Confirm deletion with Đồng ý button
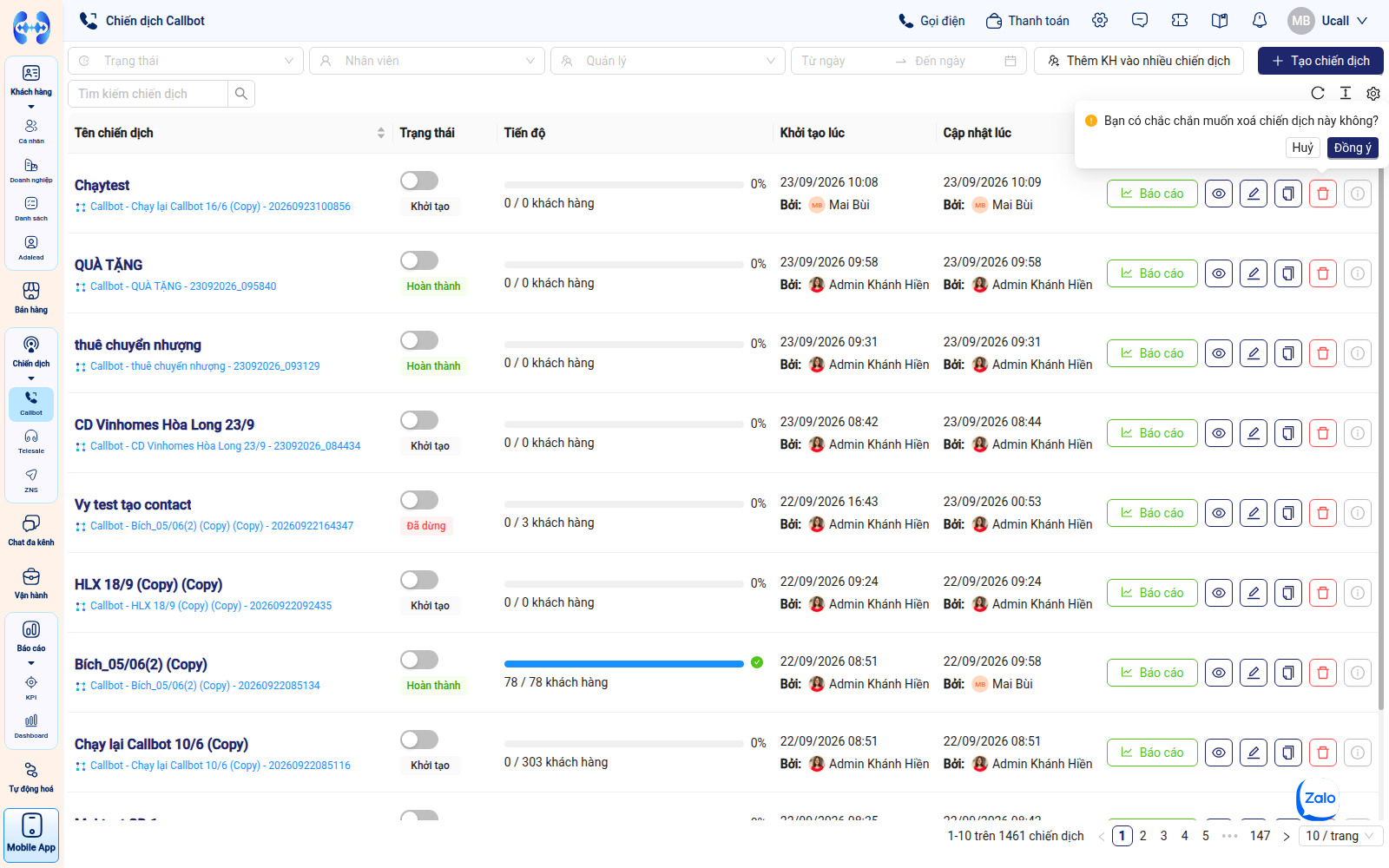1389x868 pixels. pyautogui.click(x=1353, y=148)
